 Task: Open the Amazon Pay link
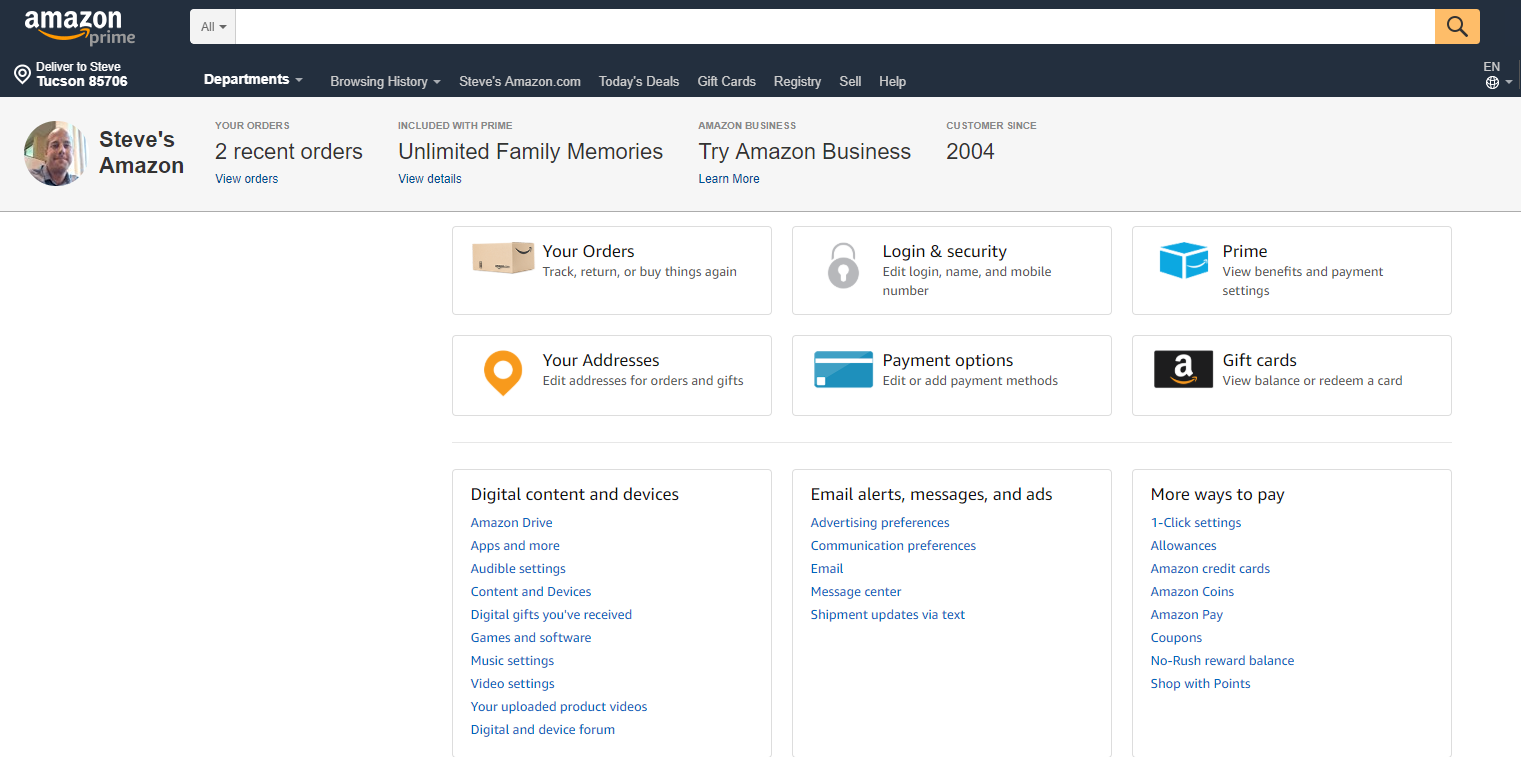pyautogui.click(x=1187, y=615)
